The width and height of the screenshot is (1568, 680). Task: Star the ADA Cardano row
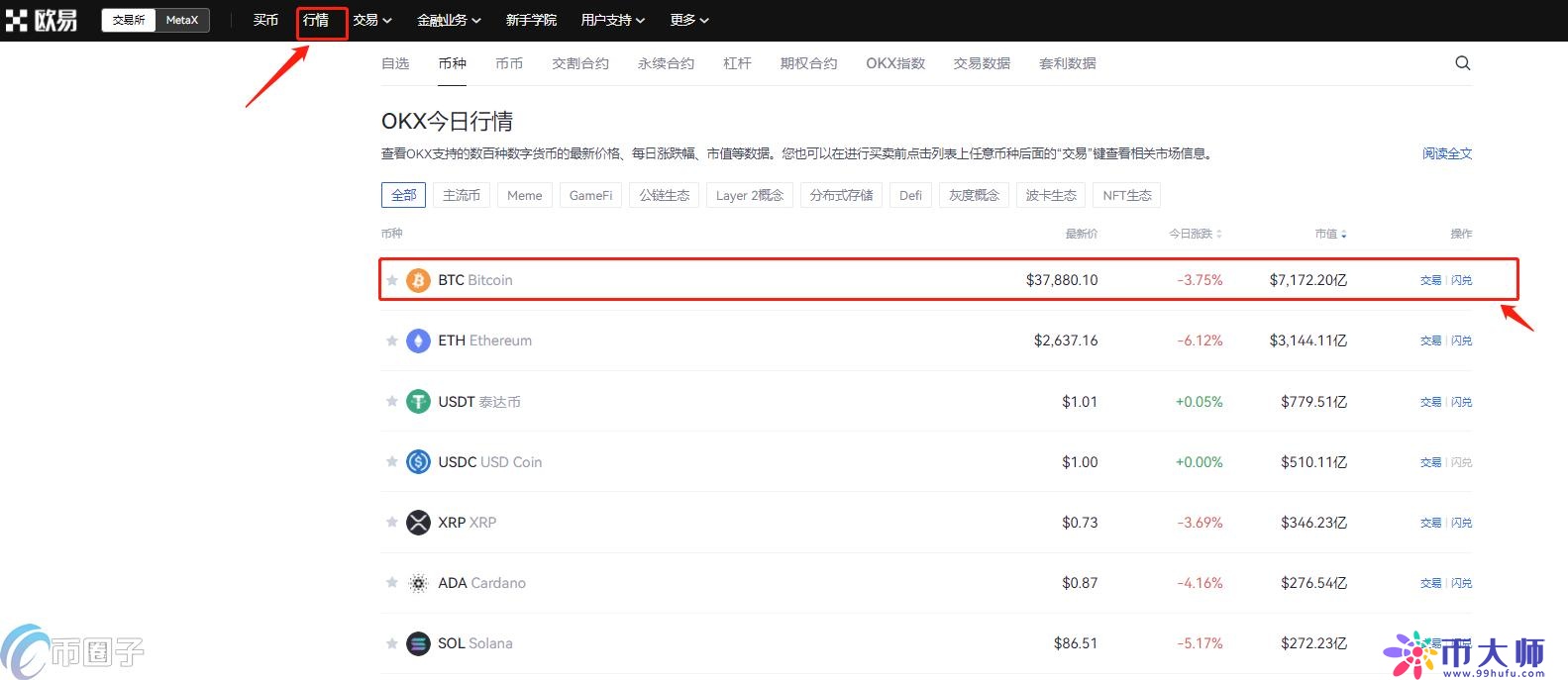pos(392,583)
